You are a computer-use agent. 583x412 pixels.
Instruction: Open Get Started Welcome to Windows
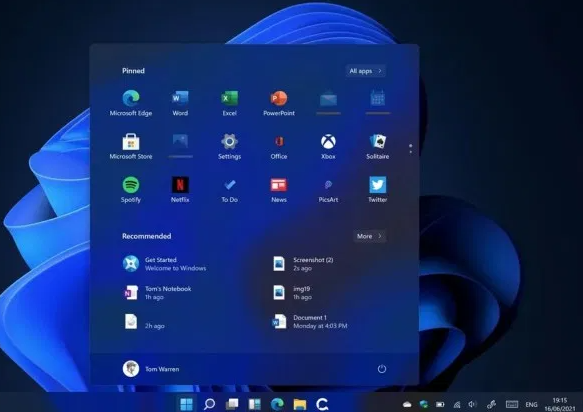coord(164,264)
